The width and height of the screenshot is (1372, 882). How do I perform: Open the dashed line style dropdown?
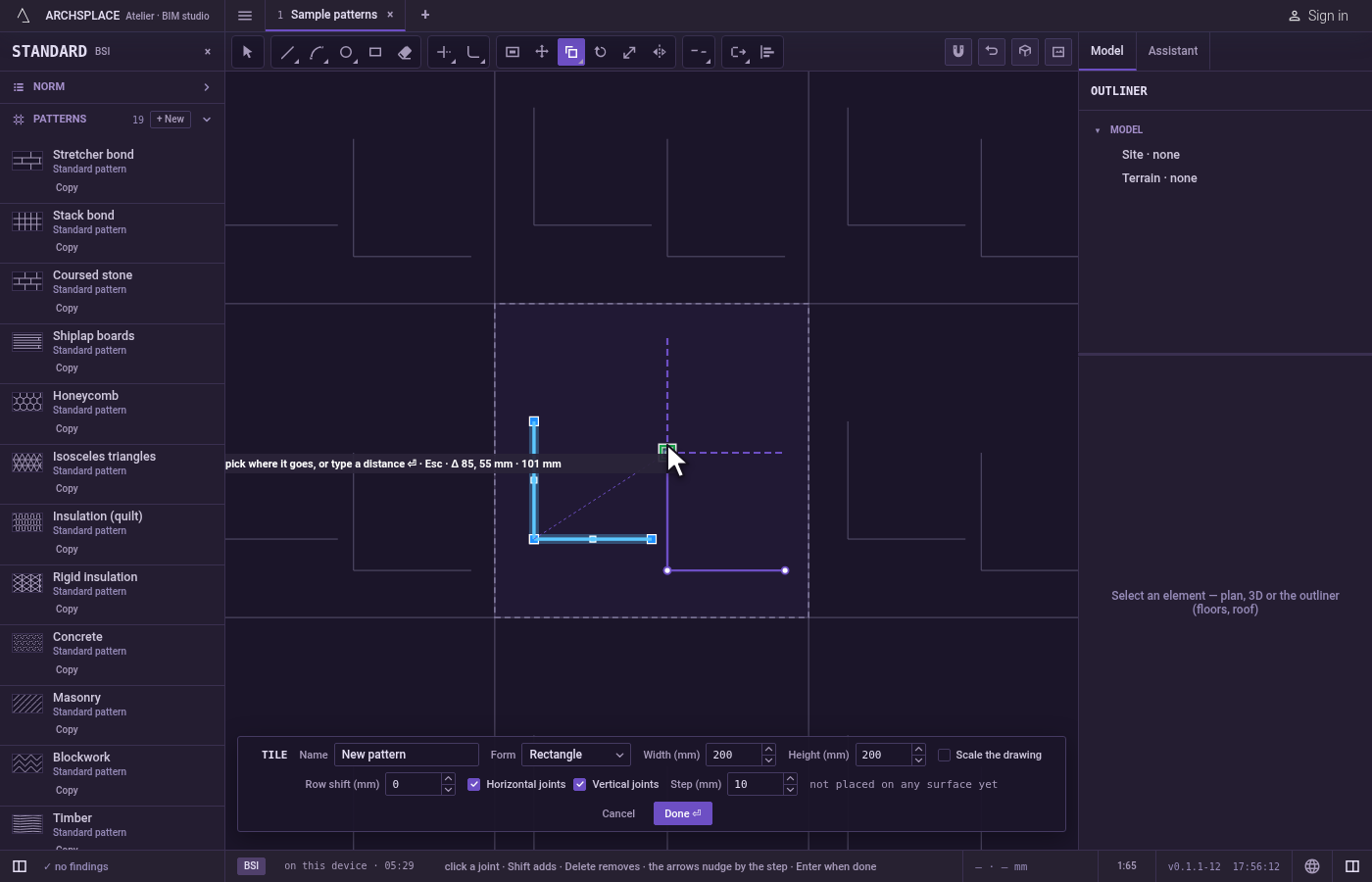699,52
